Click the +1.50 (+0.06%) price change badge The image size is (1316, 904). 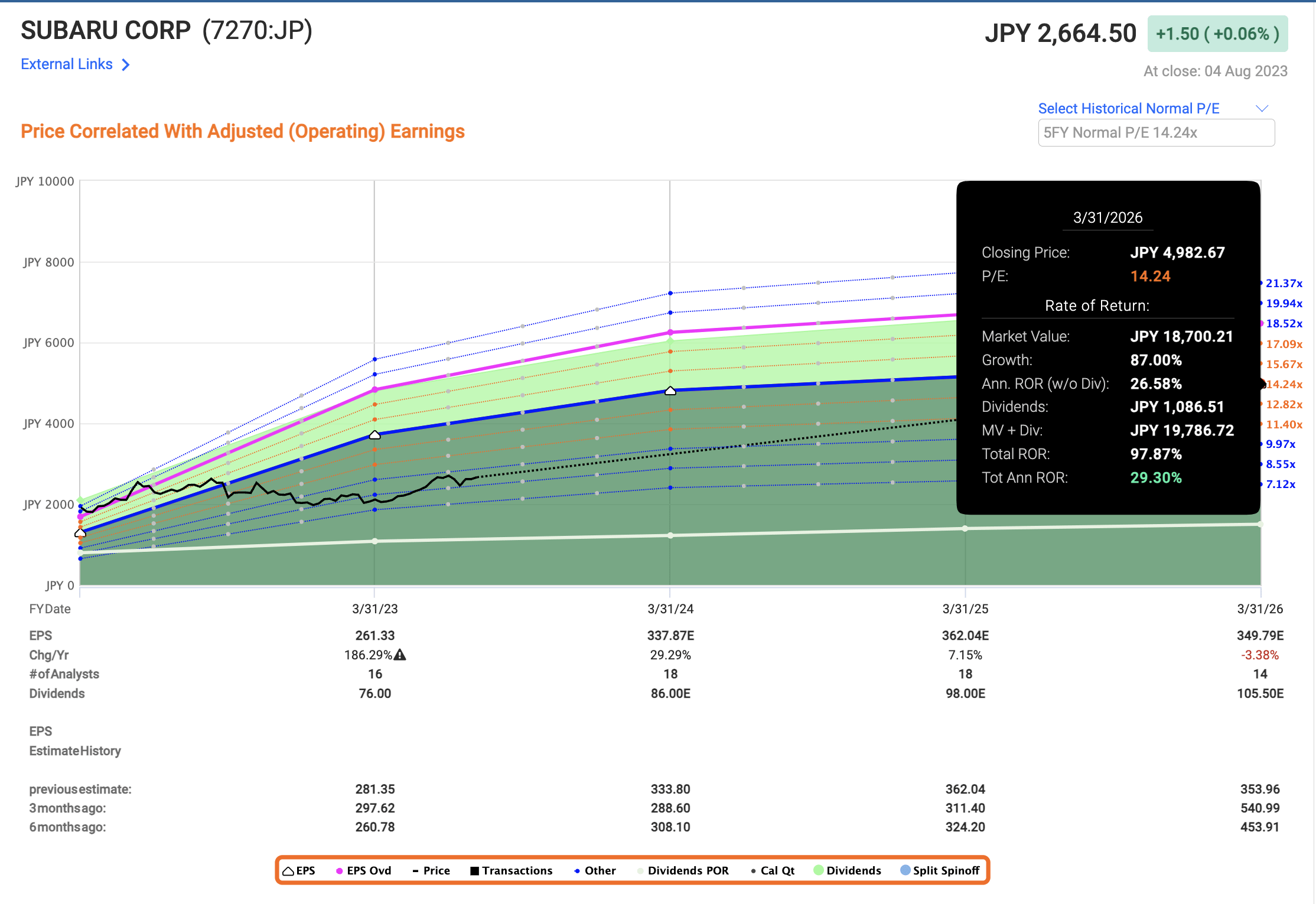coord(1217,34)
